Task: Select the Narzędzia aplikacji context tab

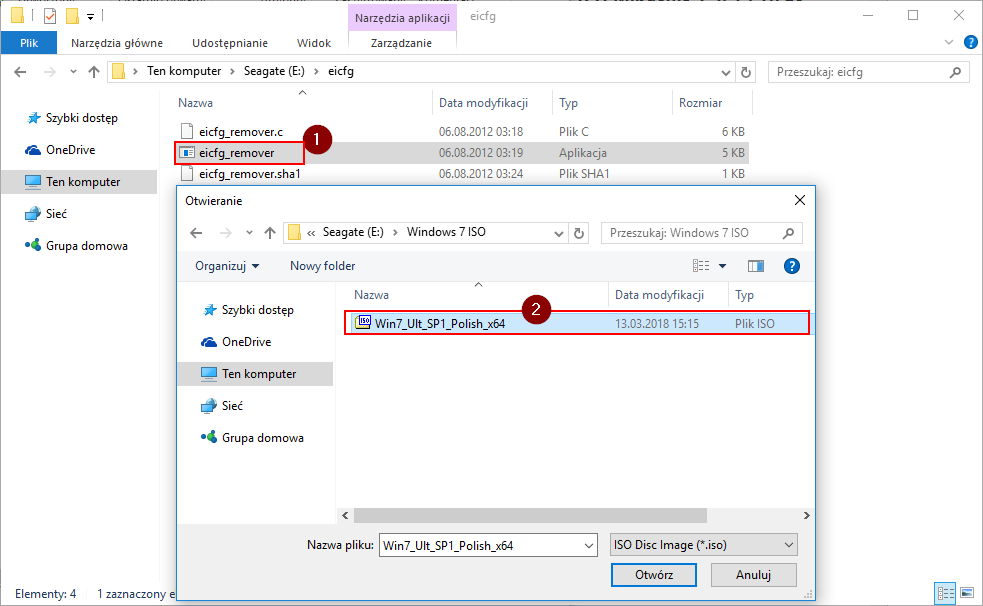Action: click(402, 18)
